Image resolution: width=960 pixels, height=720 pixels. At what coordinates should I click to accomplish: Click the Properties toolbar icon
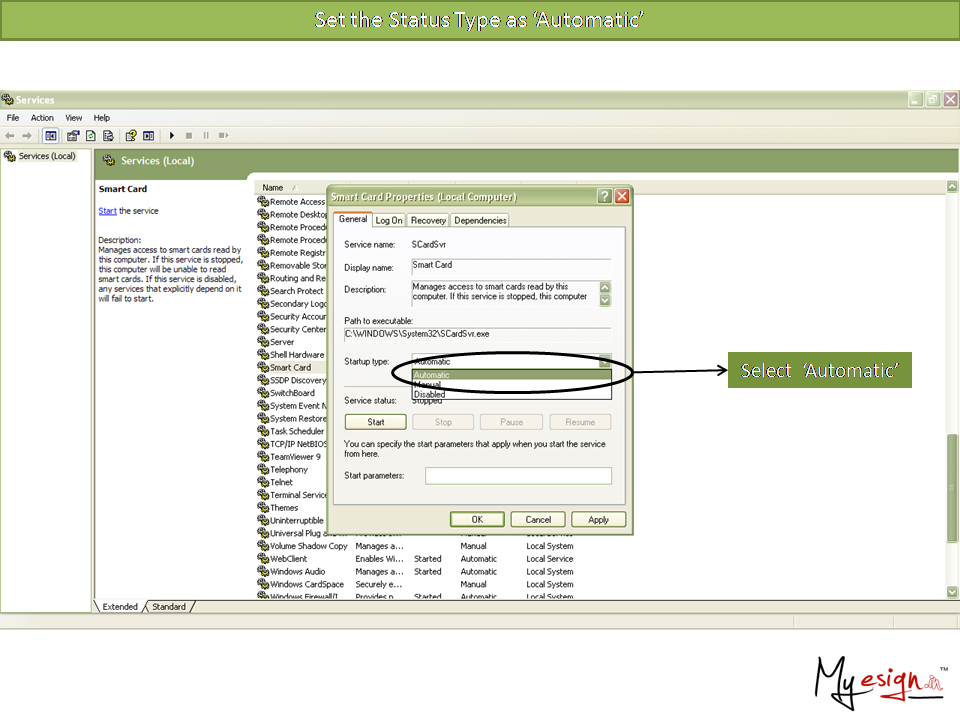(x=74, y=135)
